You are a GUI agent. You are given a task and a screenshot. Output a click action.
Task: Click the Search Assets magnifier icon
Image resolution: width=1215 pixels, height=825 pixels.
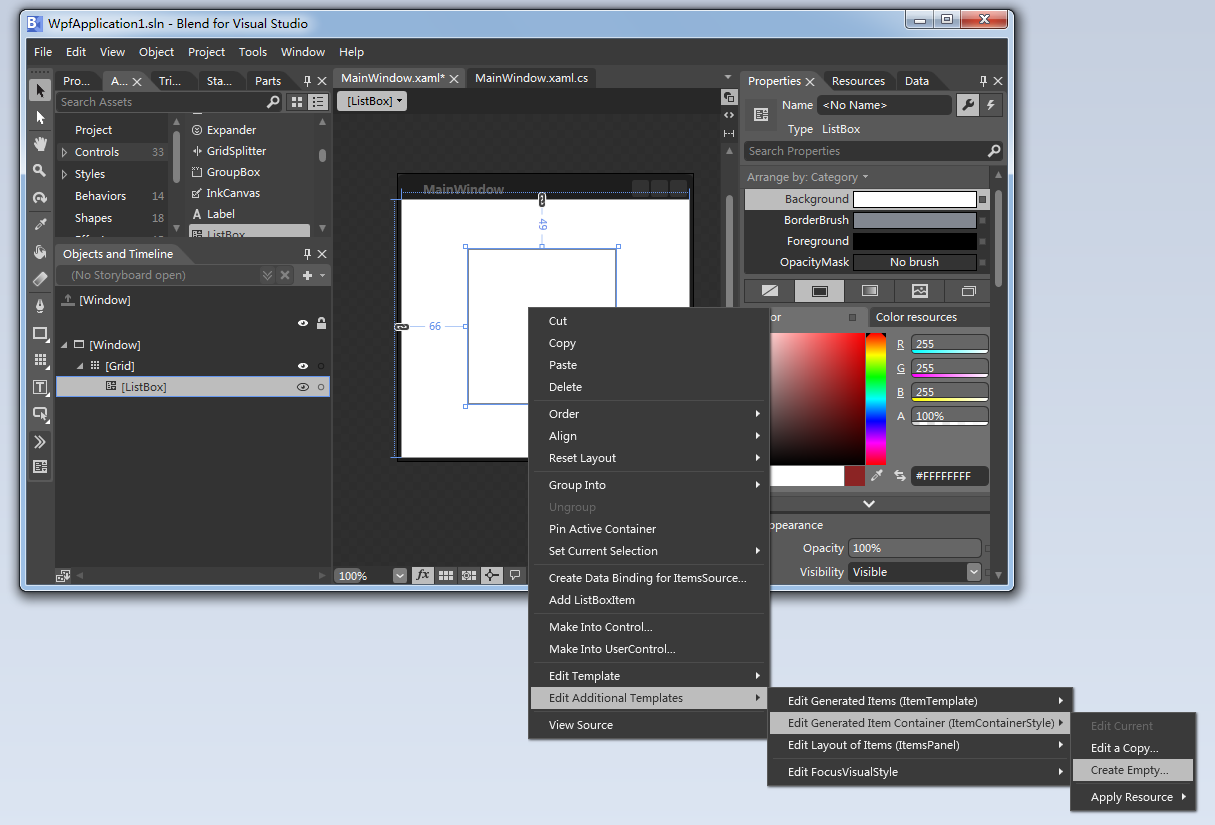[273, 102]
